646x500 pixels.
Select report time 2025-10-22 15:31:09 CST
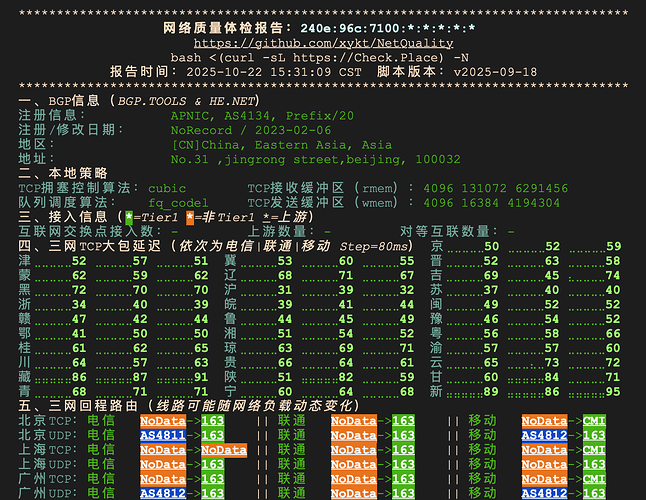(274, 72)
